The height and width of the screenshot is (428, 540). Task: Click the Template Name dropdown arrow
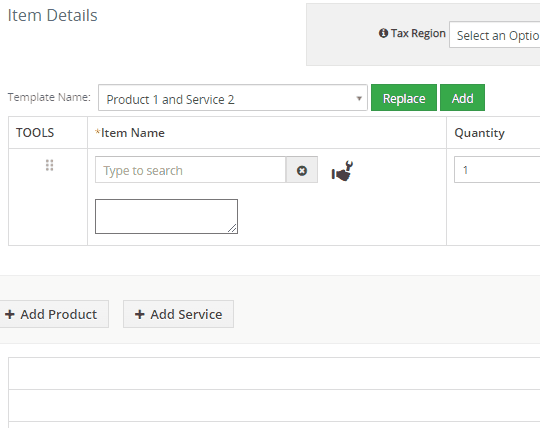(x=359, y=98)
